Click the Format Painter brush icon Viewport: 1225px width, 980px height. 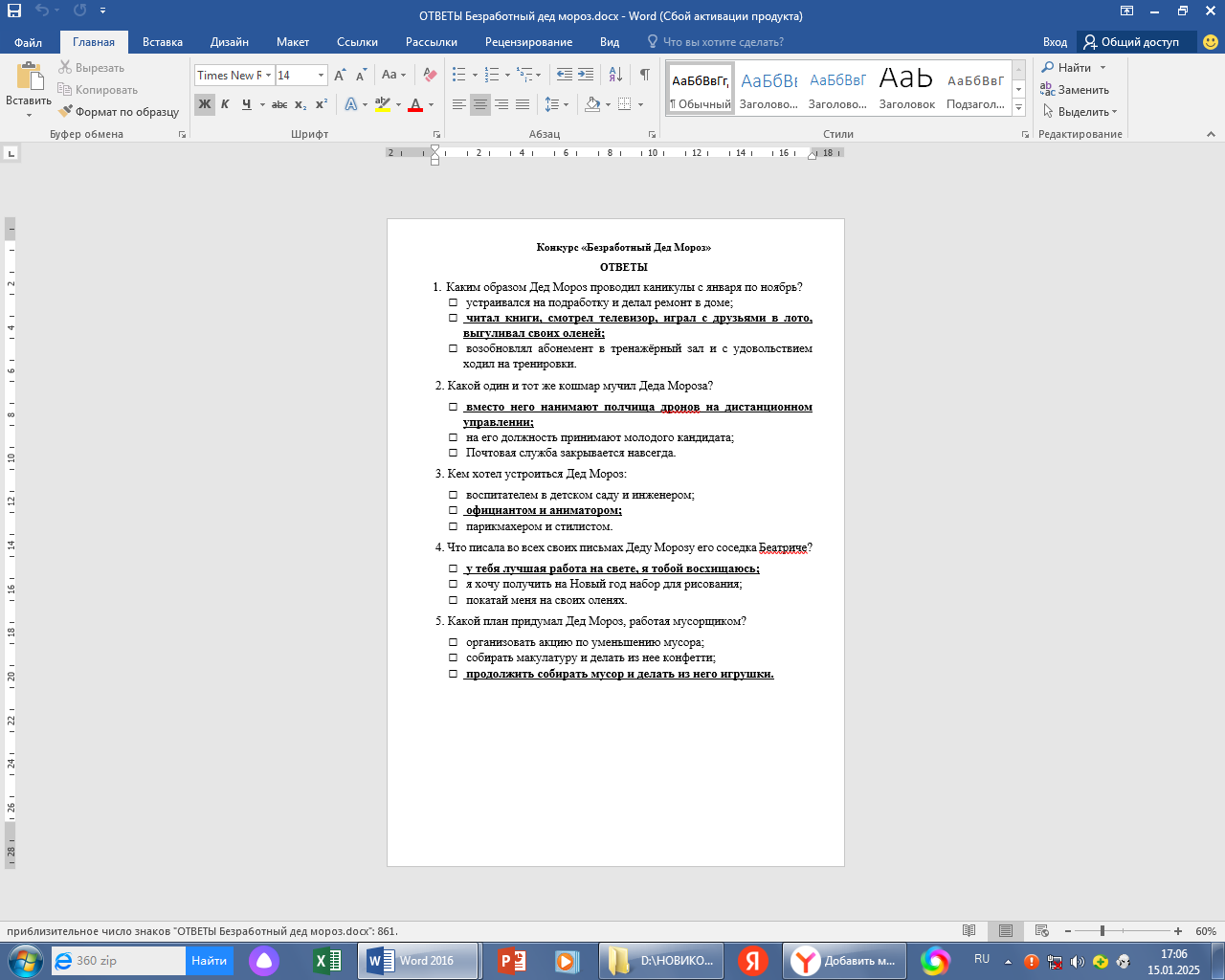65,112
